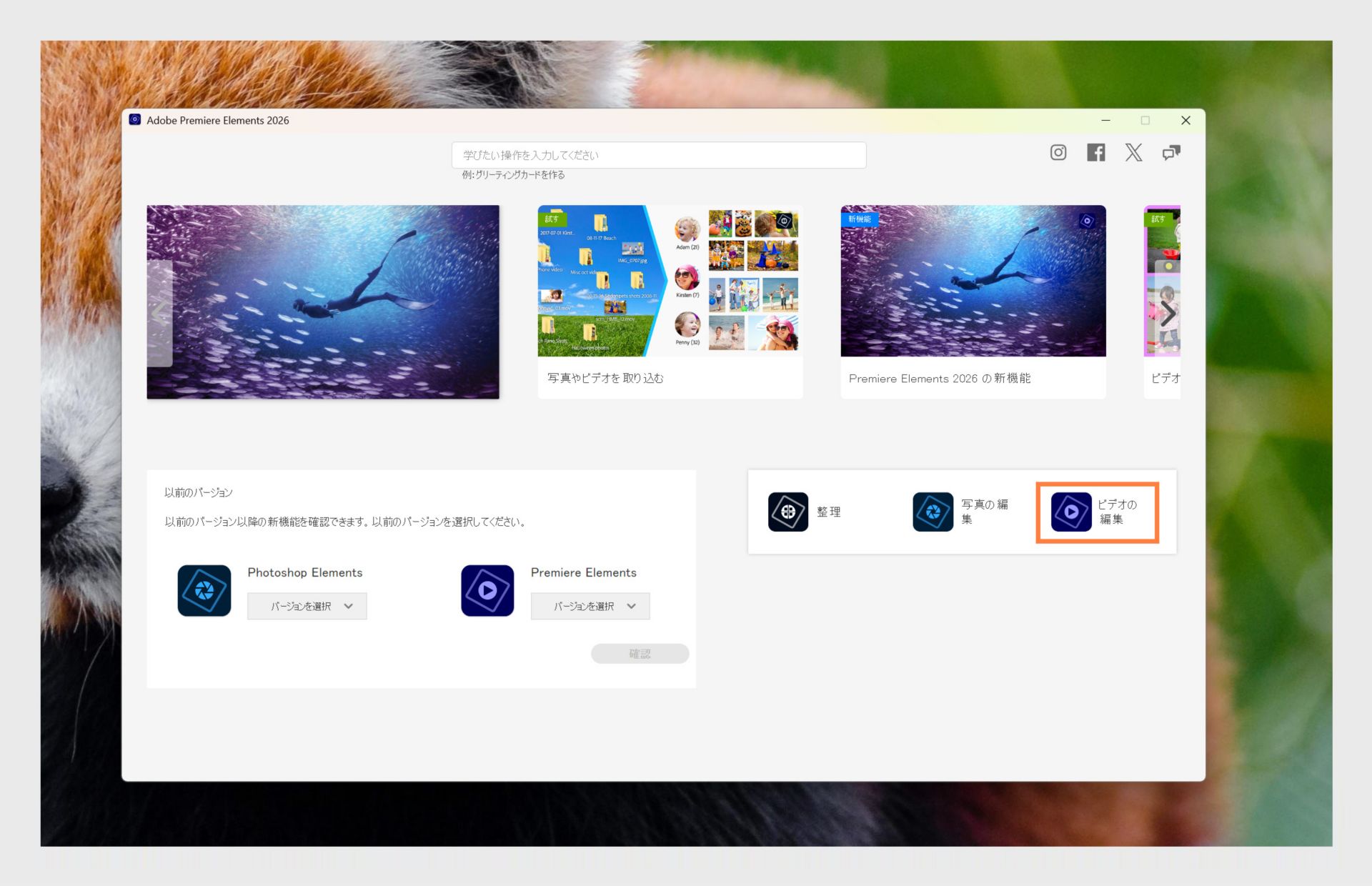Viewport: 1372px width, 886px height.
Task: Click the 学びたい操作 search field
Action: (658, 154)
